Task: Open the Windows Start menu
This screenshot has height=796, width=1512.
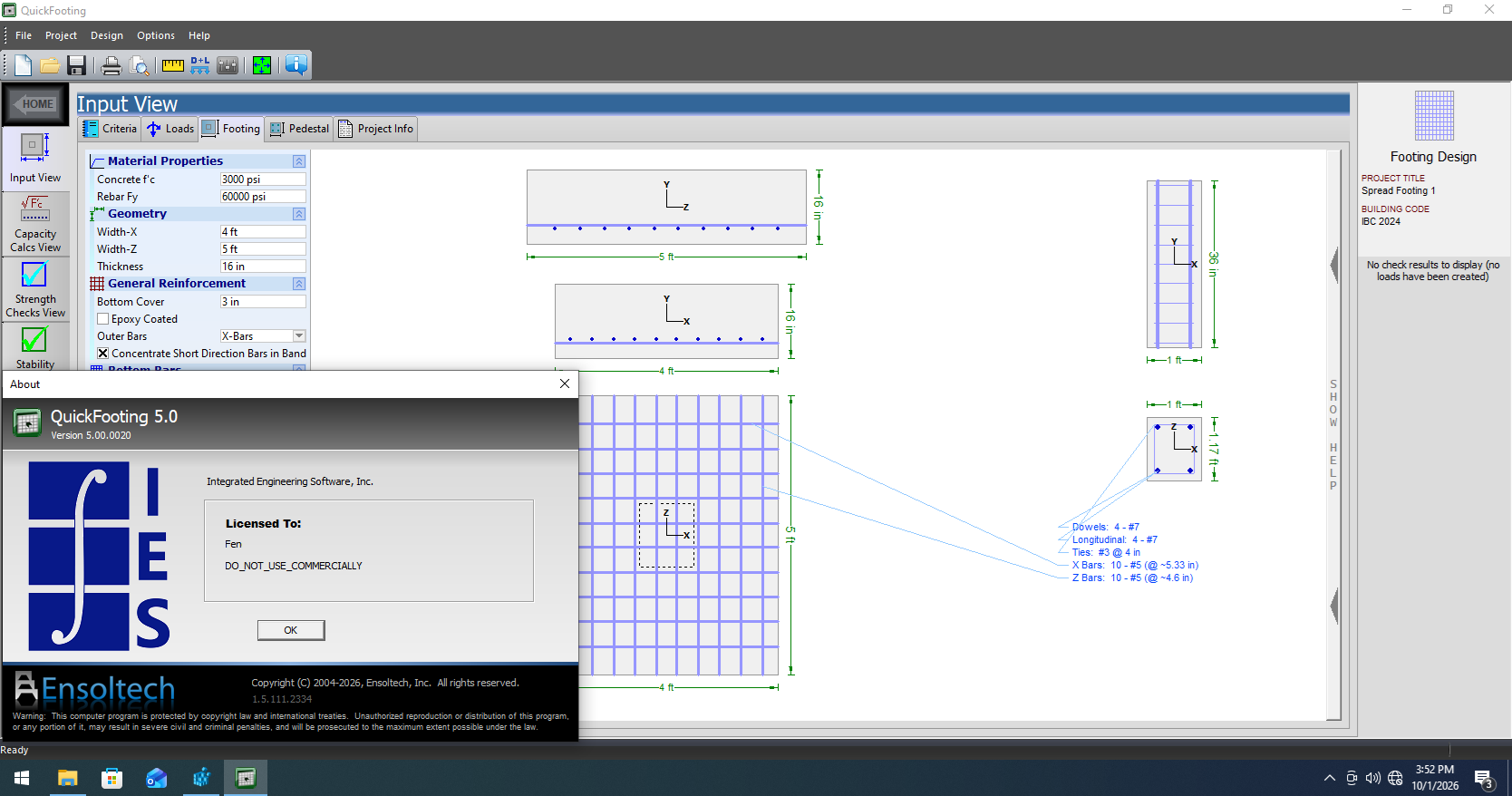Action: coord(22,778)
